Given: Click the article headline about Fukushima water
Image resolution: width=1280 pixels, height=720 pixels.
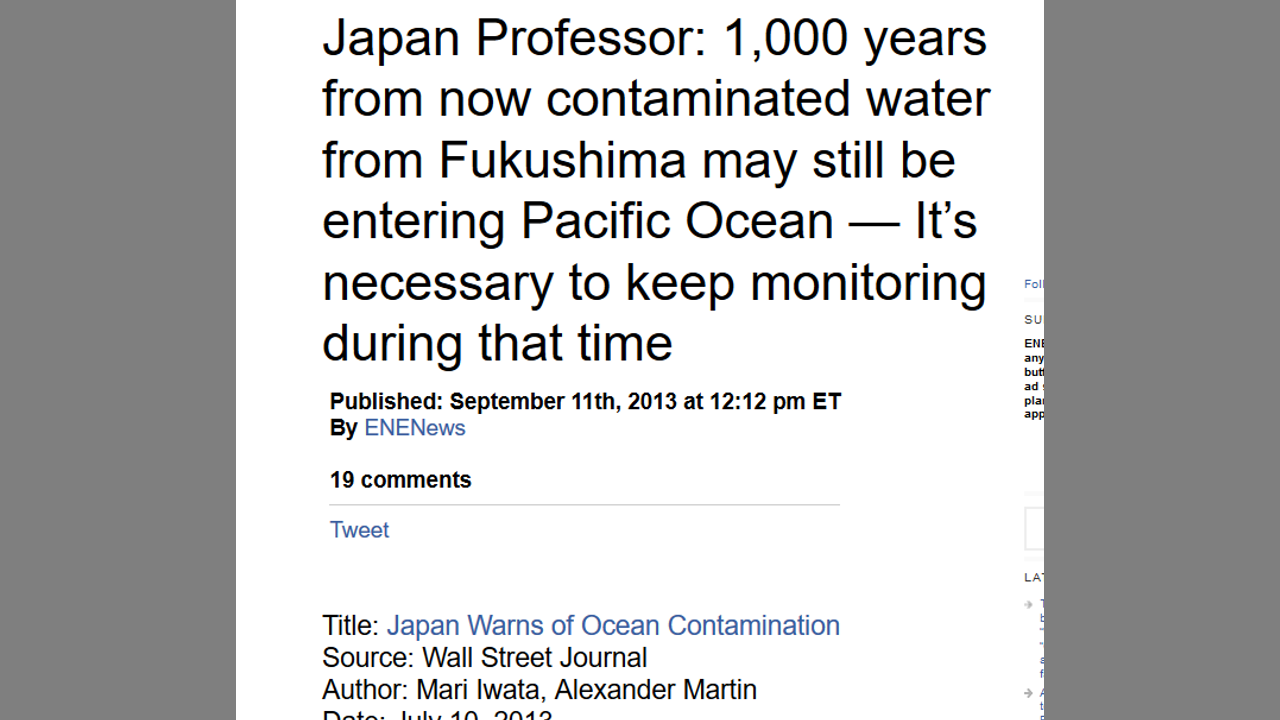Looking at the screenshot, I should (x=655, y=190).
